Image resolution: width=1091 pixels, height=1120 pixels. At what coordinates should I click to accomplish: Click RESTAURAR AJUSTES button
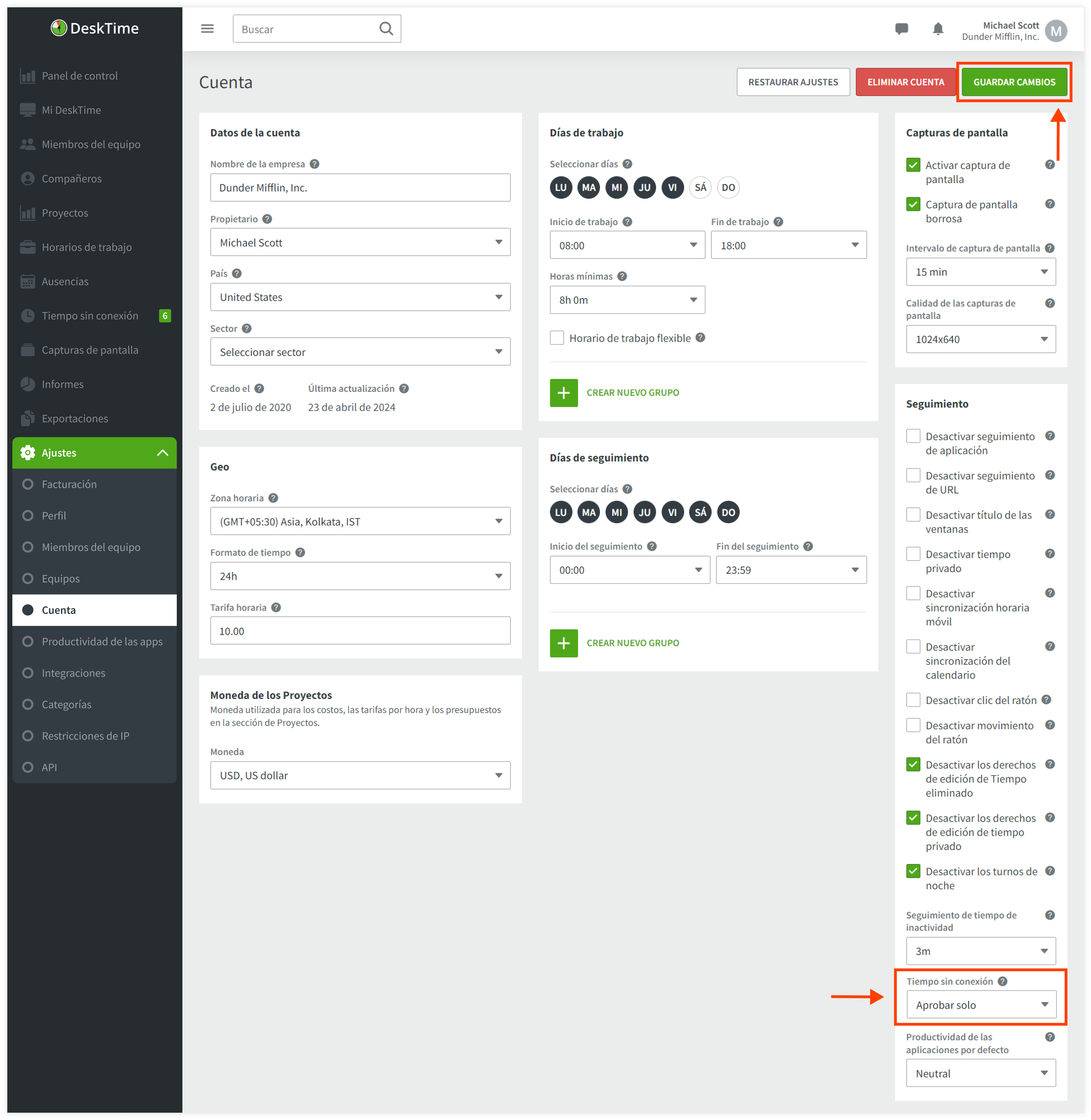793,82
